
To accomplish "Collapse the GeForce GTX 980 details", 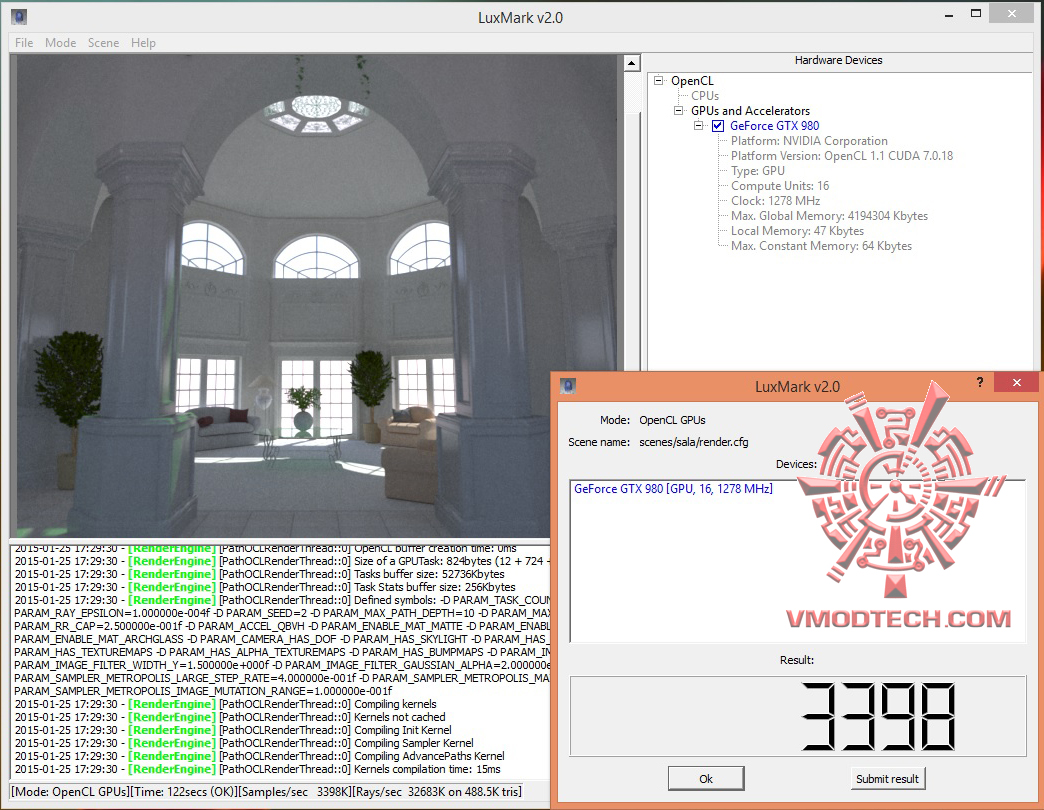I will pos(698,125).
